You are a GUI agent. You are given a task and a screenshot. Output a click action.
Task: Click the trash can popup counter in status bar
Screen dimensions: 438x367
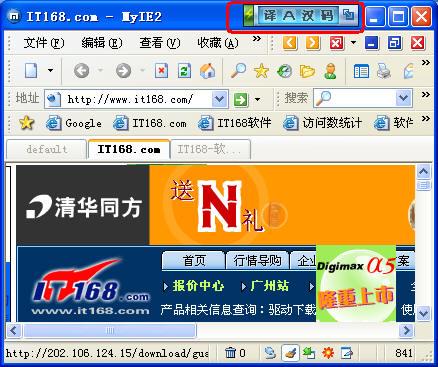click(x=235, y=353)
